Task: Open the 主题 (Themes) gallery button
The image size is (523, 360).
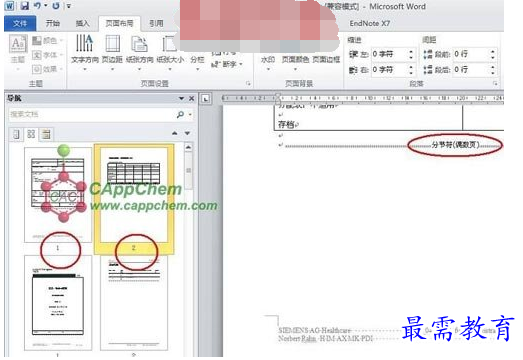Action: tap(18, 52)
